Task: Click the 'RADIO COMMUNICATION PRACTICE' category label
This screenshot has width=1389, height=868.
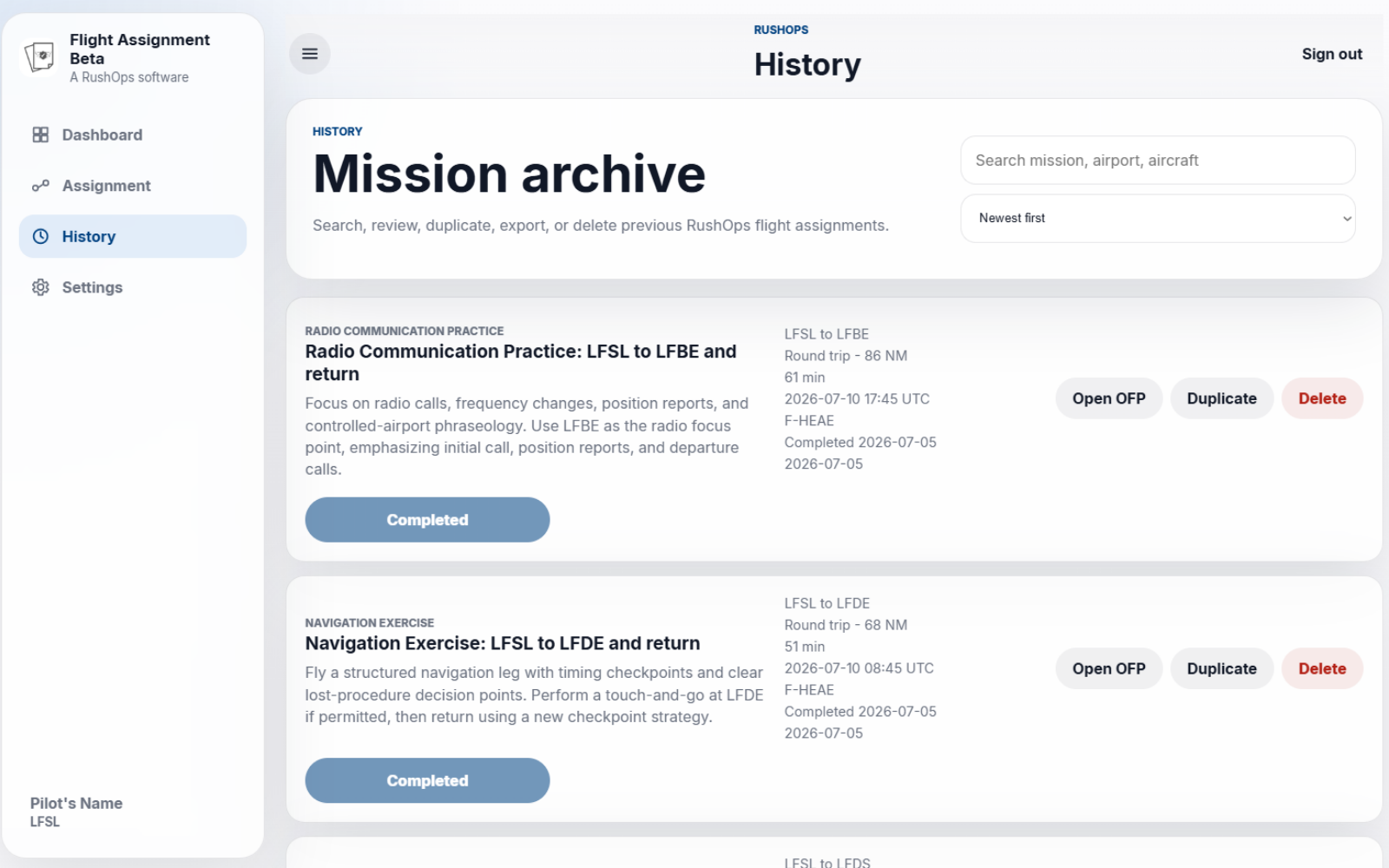Action: (405, 331)
